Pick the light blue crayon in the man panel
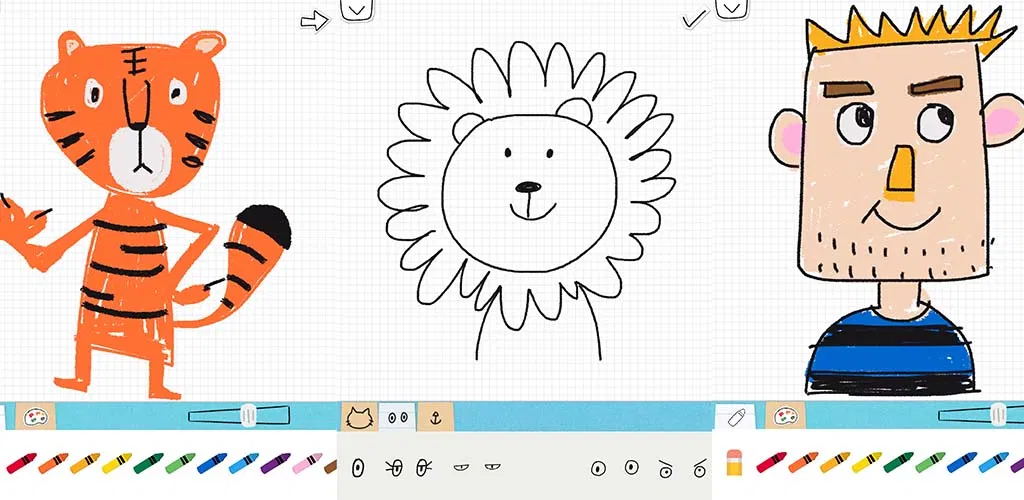This screenshot has height=500, width=1024. pyautogui.click(x=993, y=462)
